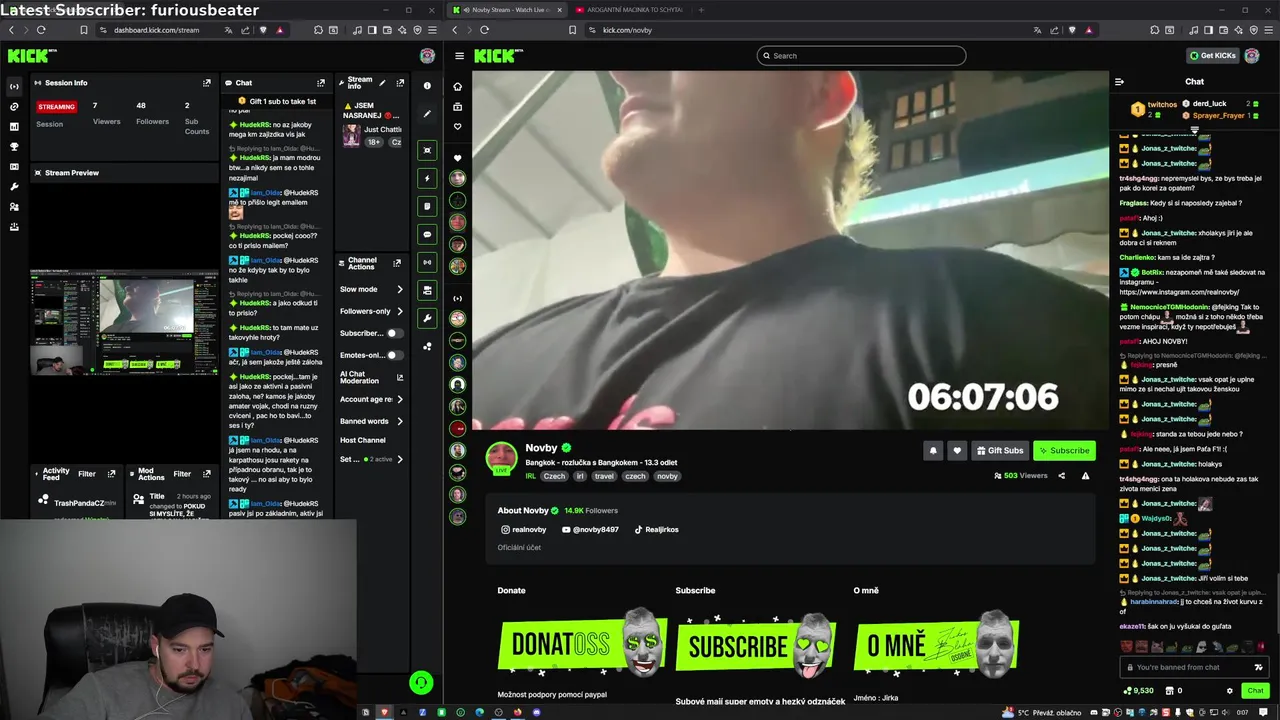Click the info icon in the dashboard right toolbar
The width and height of the screenshot is (1280, 720).
427,86
